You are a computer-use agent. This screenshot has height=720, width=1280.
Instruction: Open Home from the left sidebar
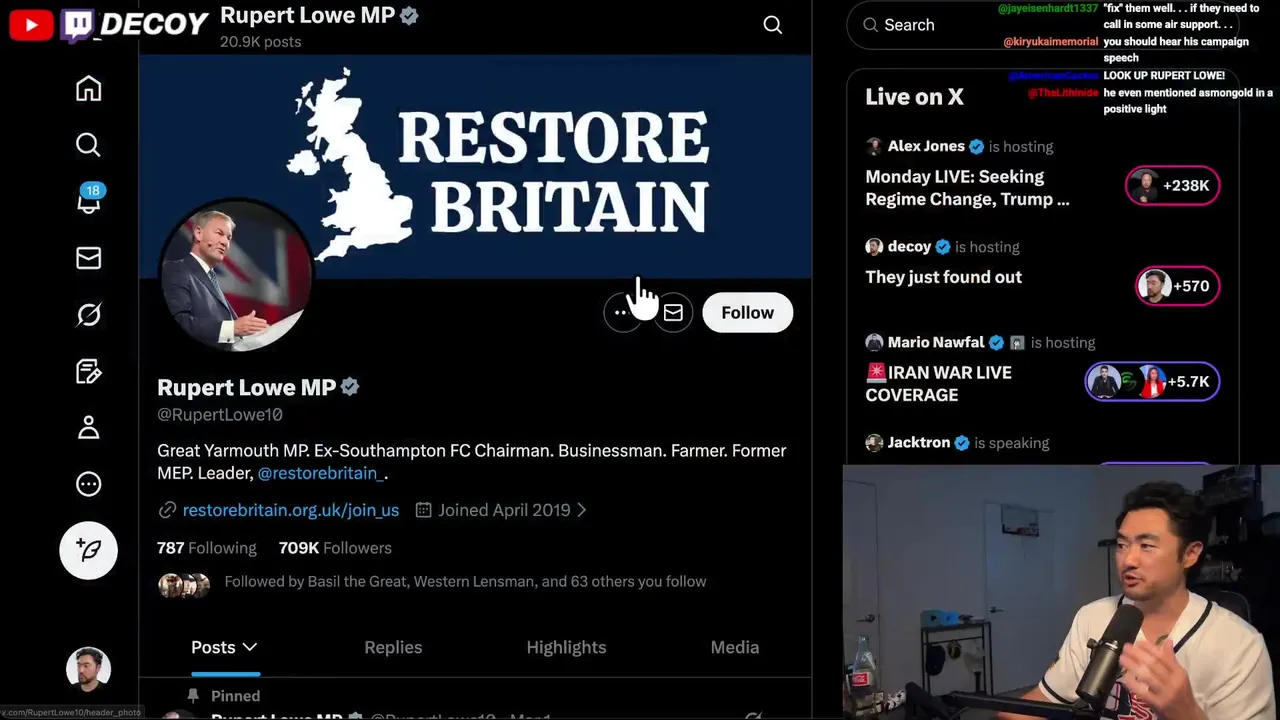[x=88, y=89]
